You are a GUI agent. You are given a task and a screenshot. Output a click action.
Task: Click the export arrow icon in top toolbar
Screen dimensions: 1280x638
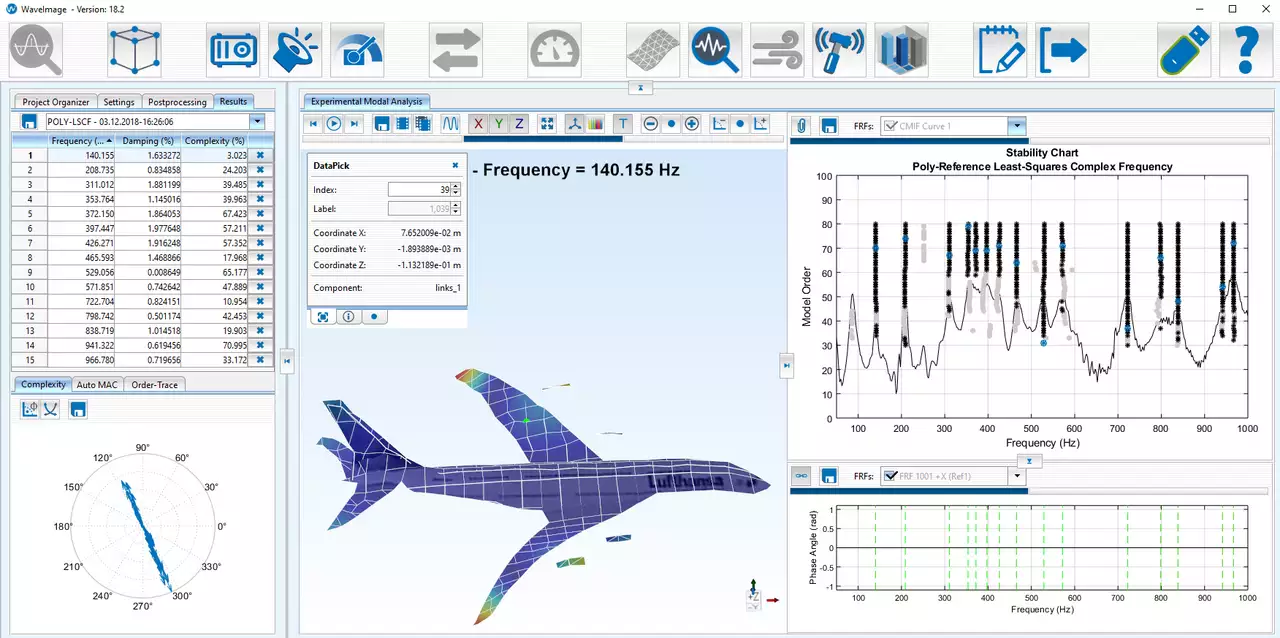click(1063, 49)
